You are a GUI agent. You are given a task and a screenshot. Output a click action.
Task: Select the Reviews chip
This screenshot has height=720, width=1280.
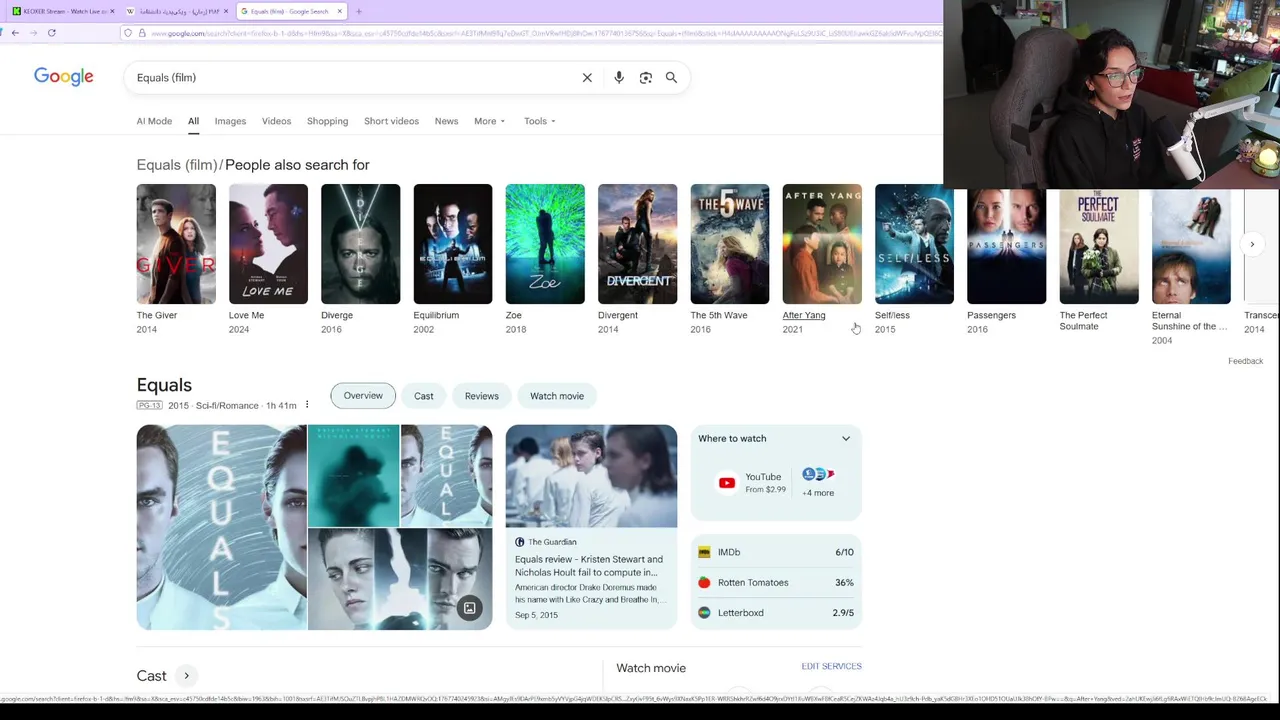(482, 396)
